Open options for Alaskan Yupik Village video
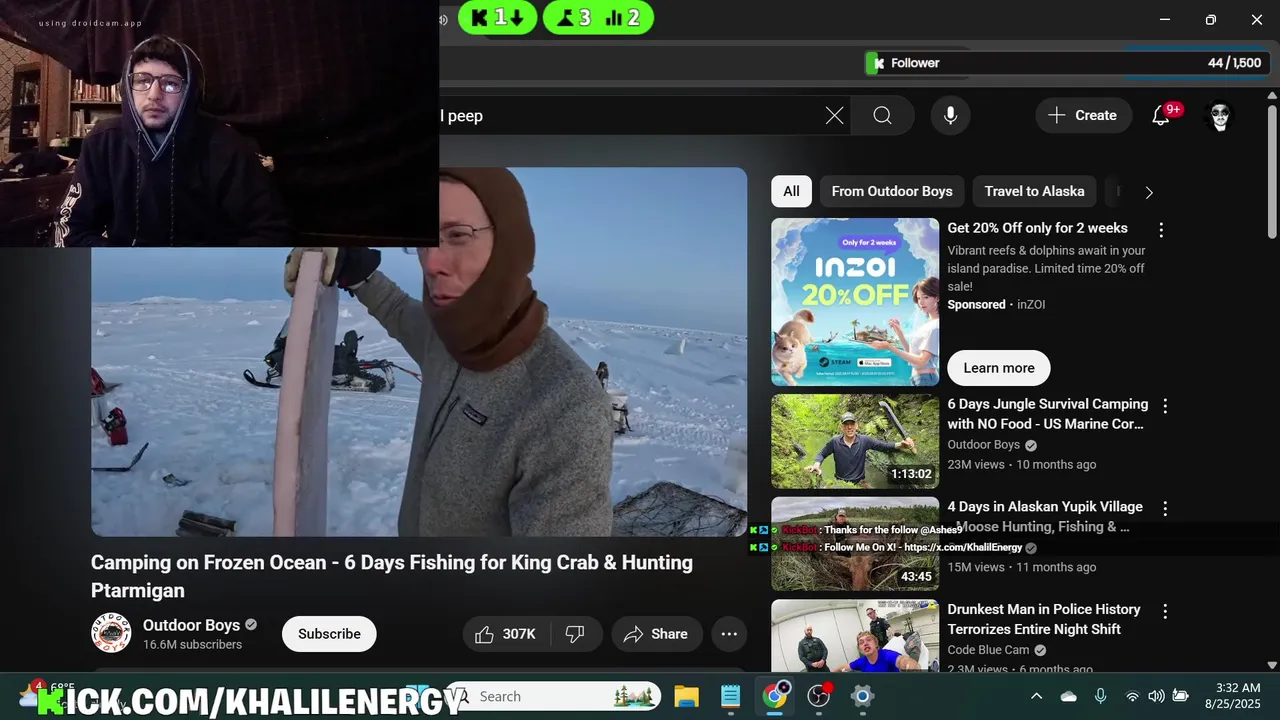The image size is (1280, 720). 1165,508
